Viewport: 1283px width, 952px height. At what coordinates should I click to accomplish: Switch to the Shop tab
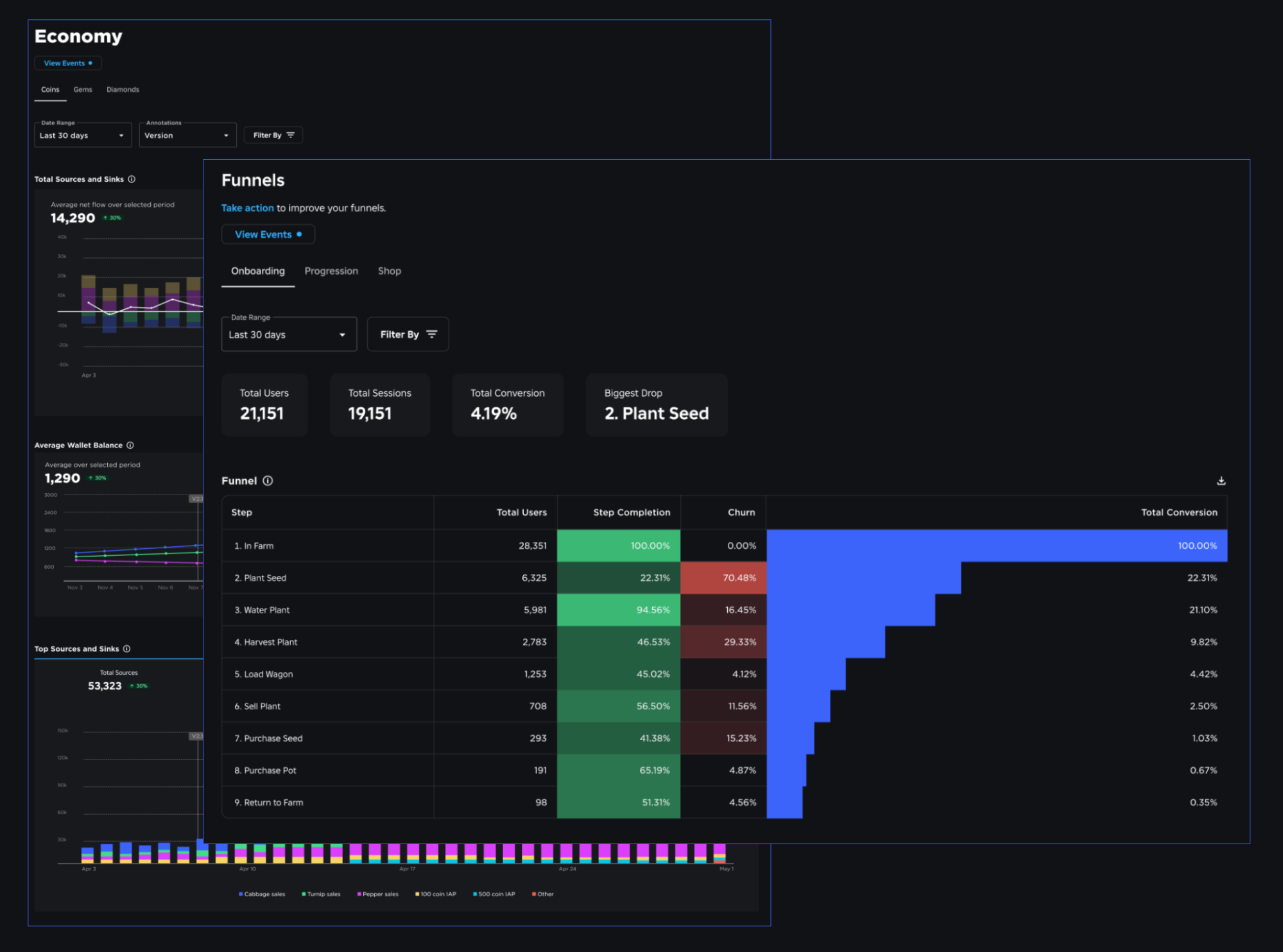coord(390,271)
